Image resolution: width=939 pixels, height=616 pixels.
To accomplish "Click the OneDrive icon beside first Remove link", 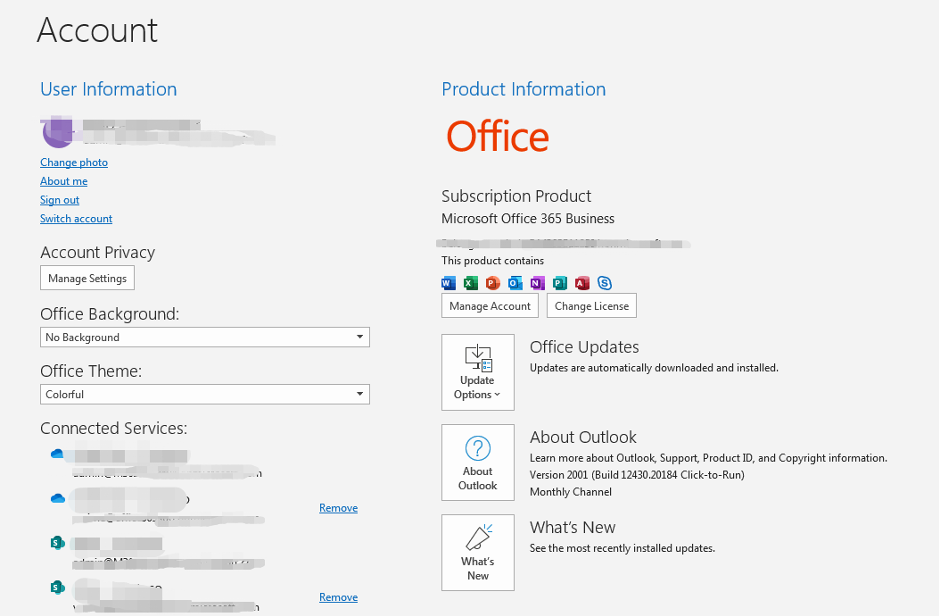I will 57,498.
